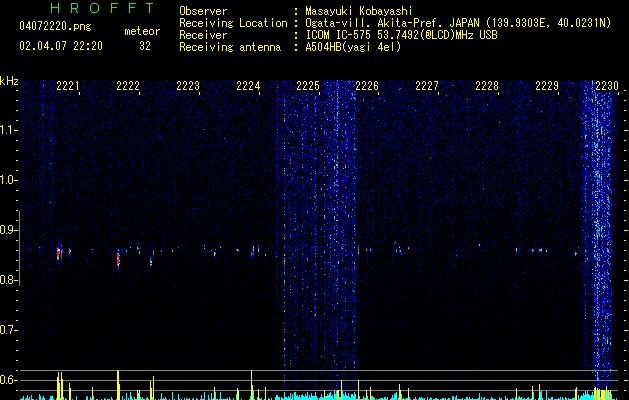Click the 2229 time marker
The height and width of the screenshot is (400, 629).
pyautogui.click(x=547, y=86)
